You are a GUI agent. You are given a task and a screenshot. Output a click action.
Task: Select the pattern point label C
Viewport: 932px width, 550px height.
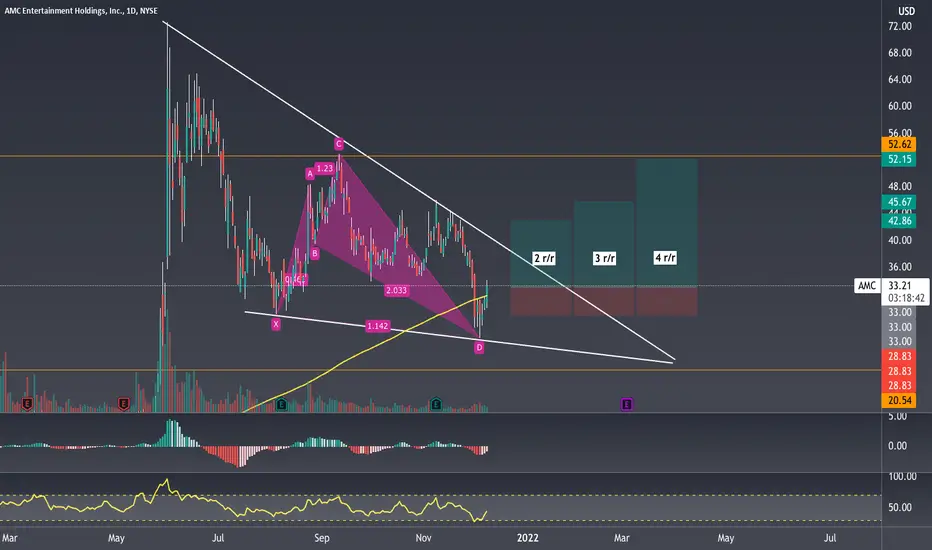[x=339, y=144]
